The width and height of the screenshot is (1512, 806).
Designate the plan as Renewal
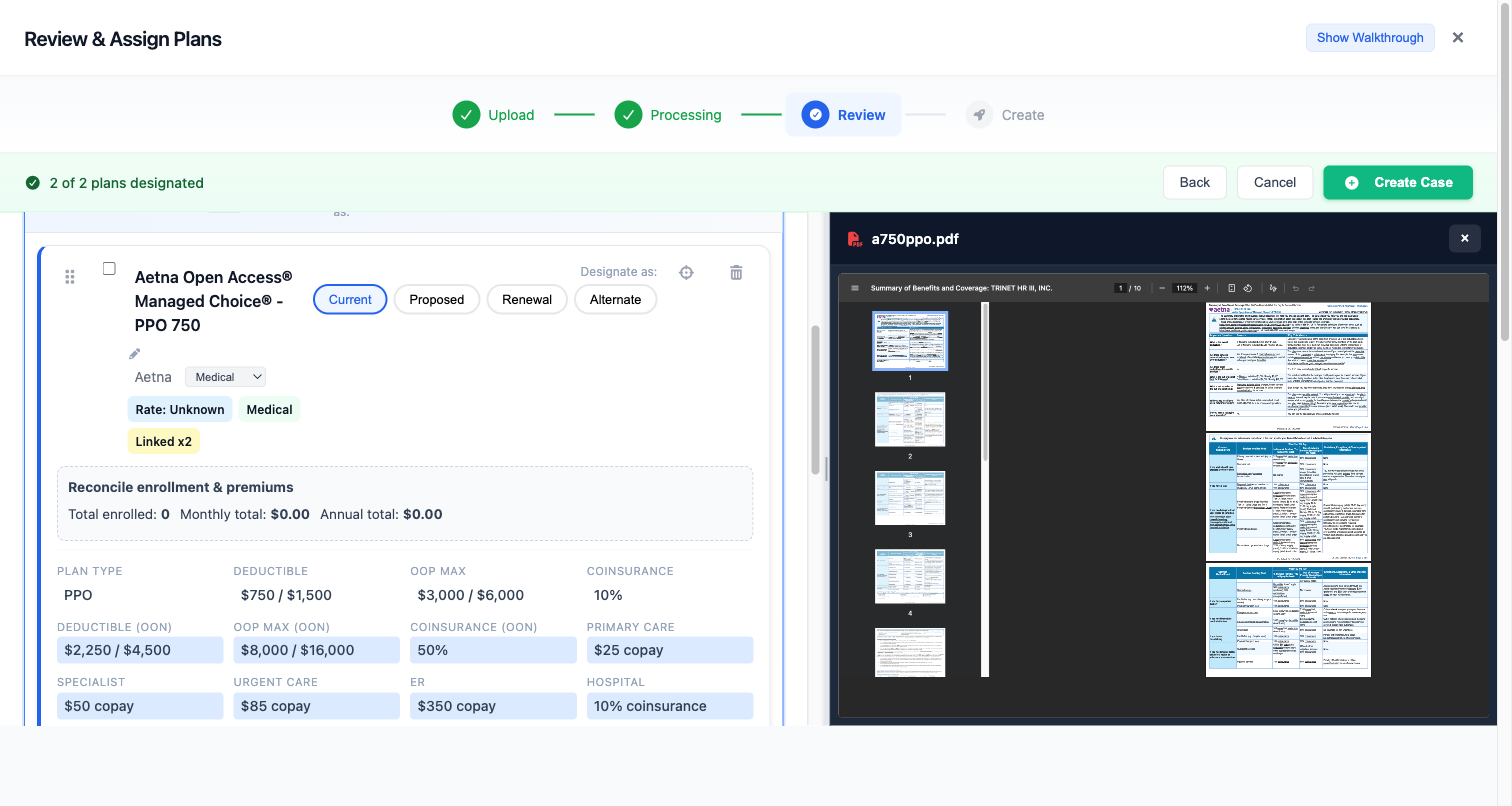527,300
